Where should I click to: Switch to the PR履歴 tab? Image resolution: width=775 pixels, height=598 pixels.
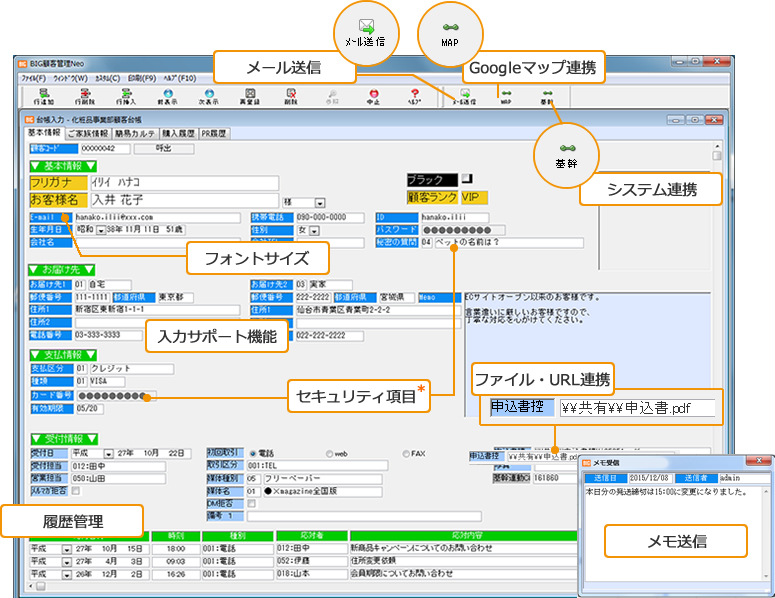[214, 133]
